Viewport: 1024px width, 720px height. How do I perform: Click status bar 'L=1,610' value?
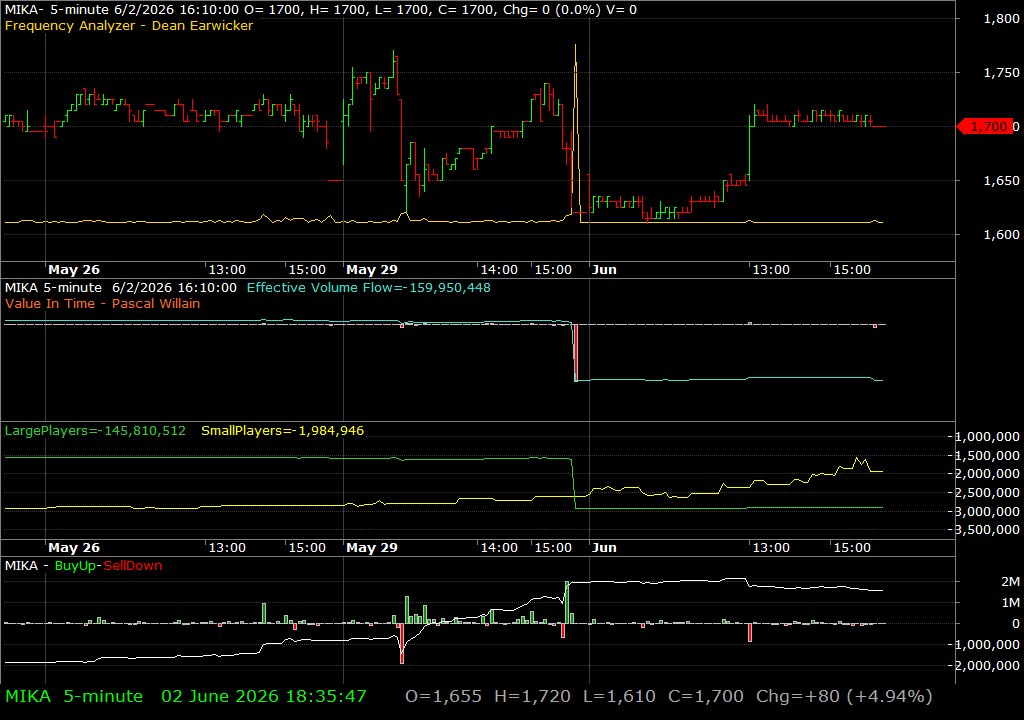(619, 696)
